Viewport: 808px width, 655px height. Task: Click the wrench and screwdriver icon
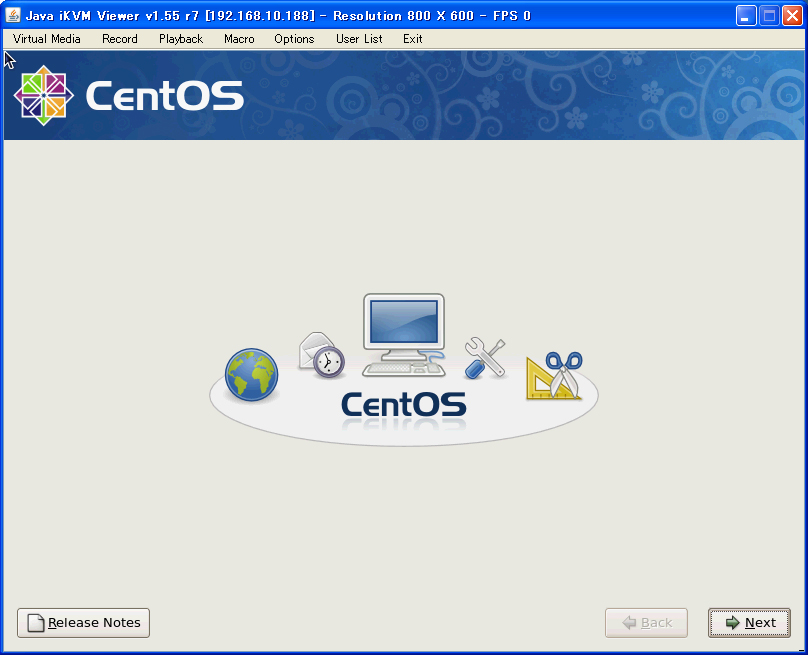[485, 358]
